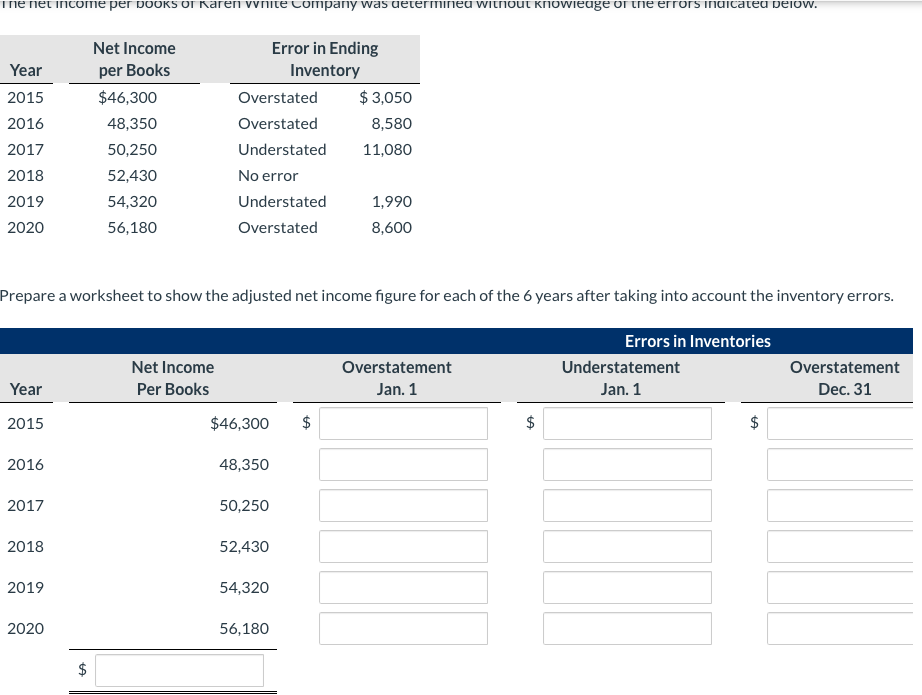The image size is (922, 695).
Task: Select the 54,320 value in top table
Action: pos(132,201)
